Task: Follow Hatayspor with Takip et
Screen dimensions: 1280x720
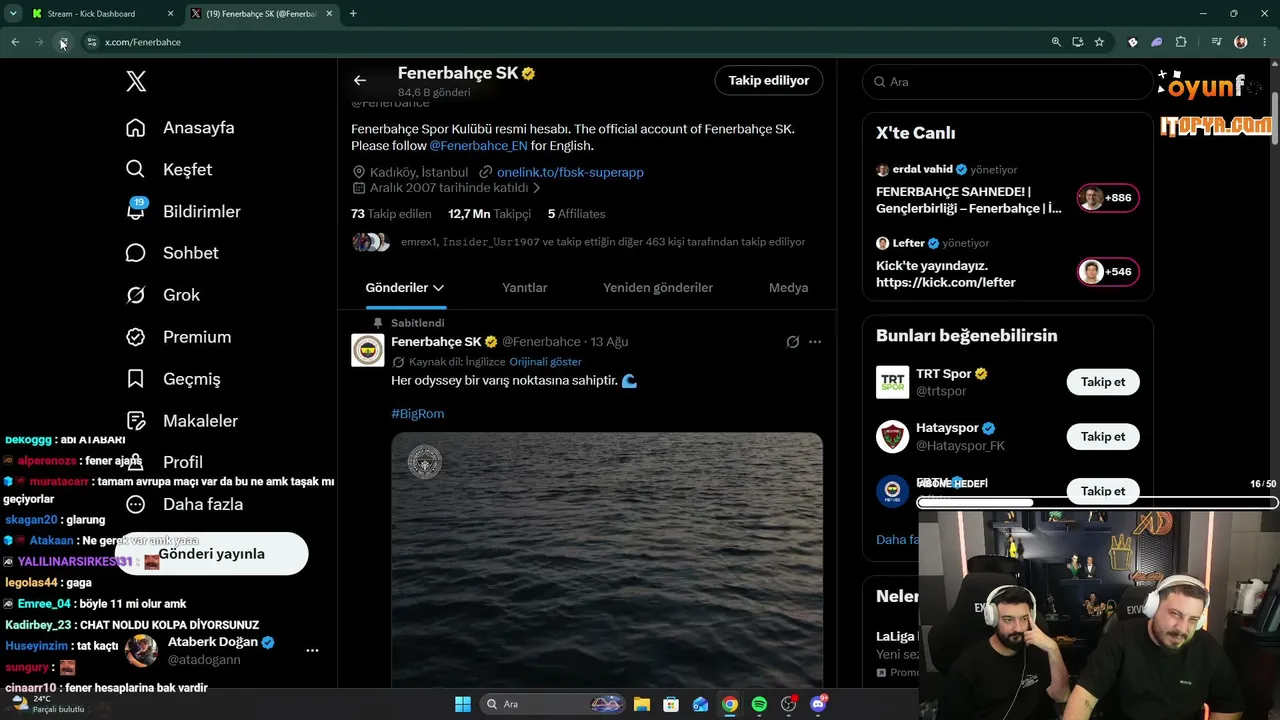Action: click(1103, 437)
